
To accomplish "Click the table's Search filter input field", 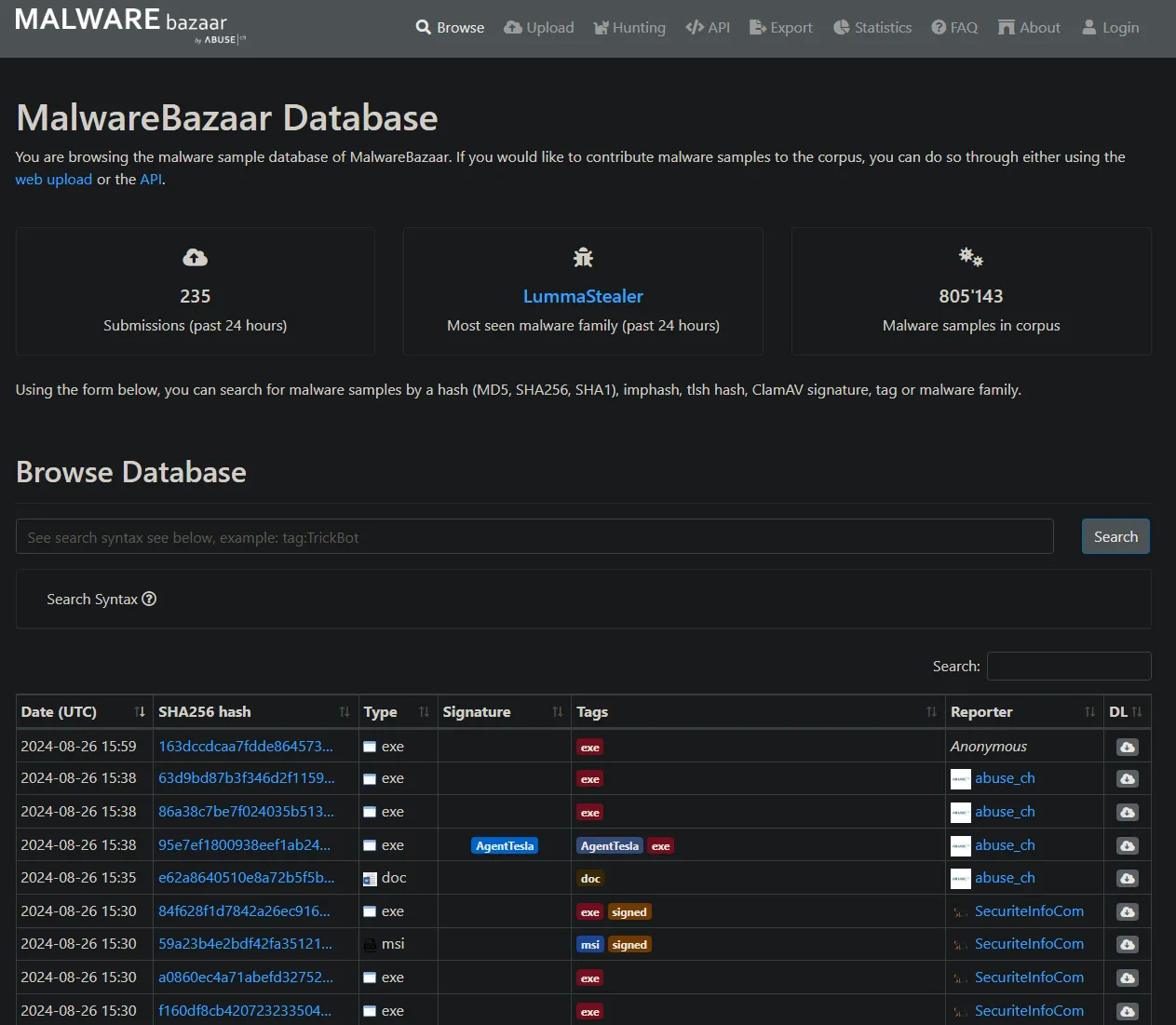I will point(1069,666).
